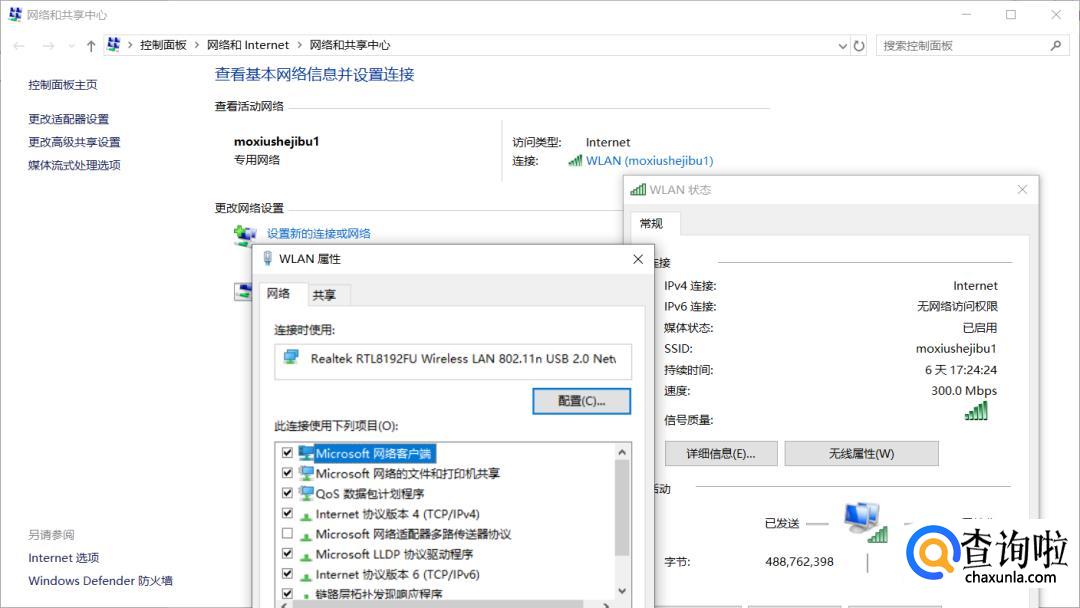Click the Control Panel icon in address bar
The image size is (1080, 608).
tap(114, 45)
